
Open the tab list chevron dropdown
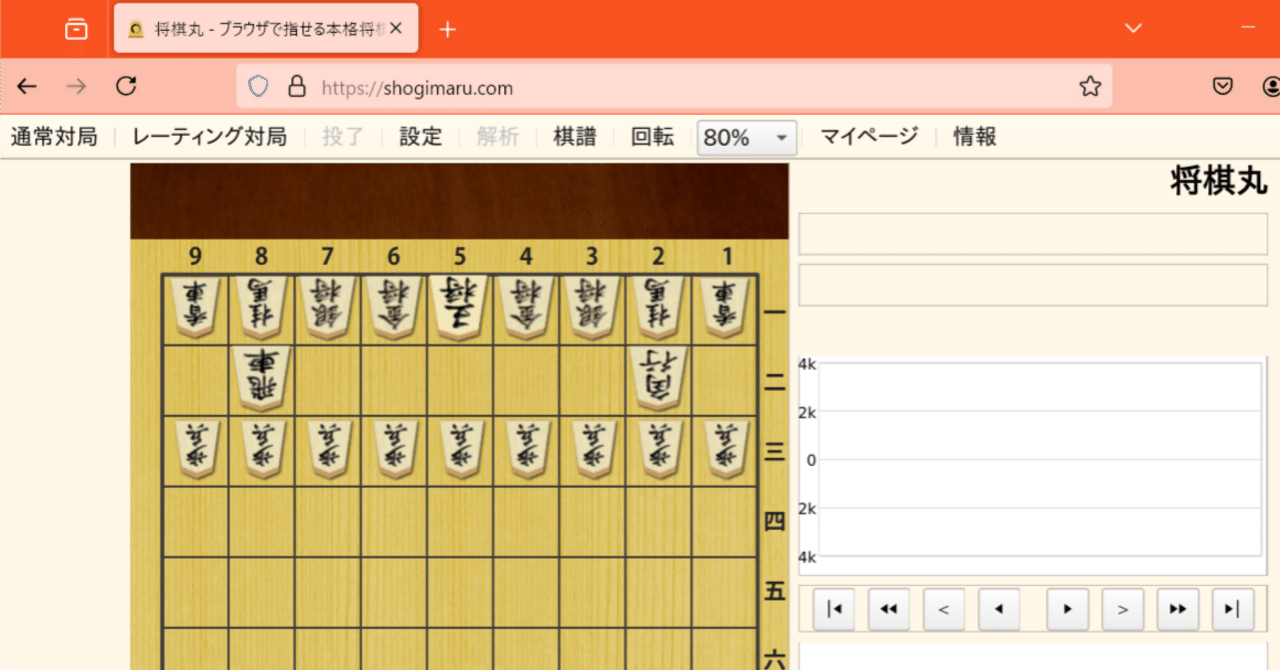[x=1132, y=28]
